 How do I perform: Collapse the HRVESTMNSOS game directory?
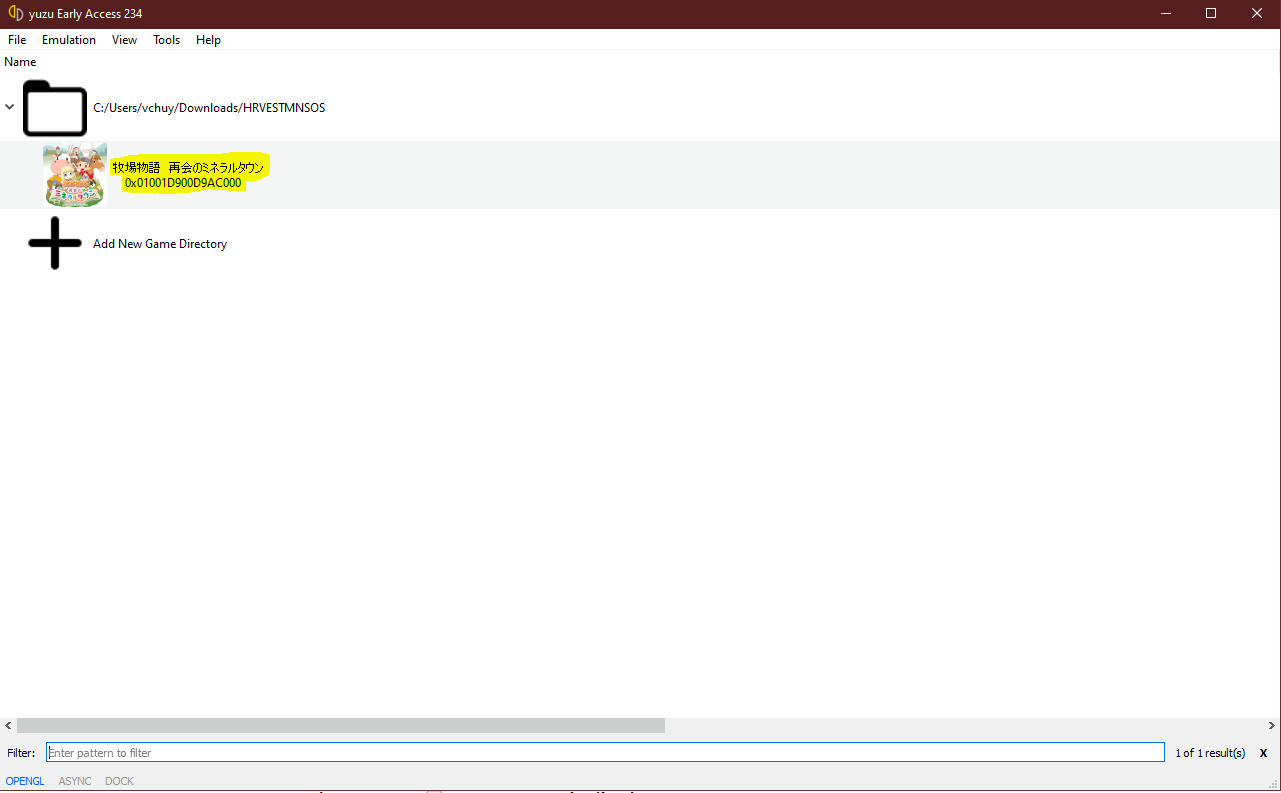tap(10, 107)
